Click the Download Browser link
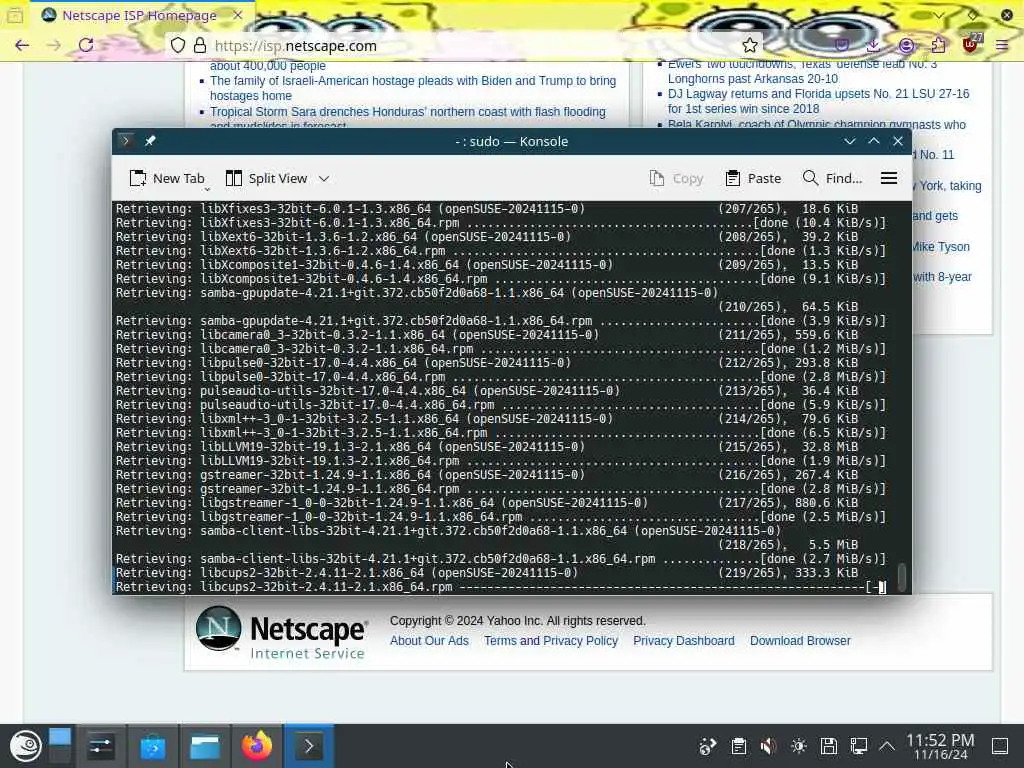This screenshot has width=1024, height=768. click(x=800, y=641)
